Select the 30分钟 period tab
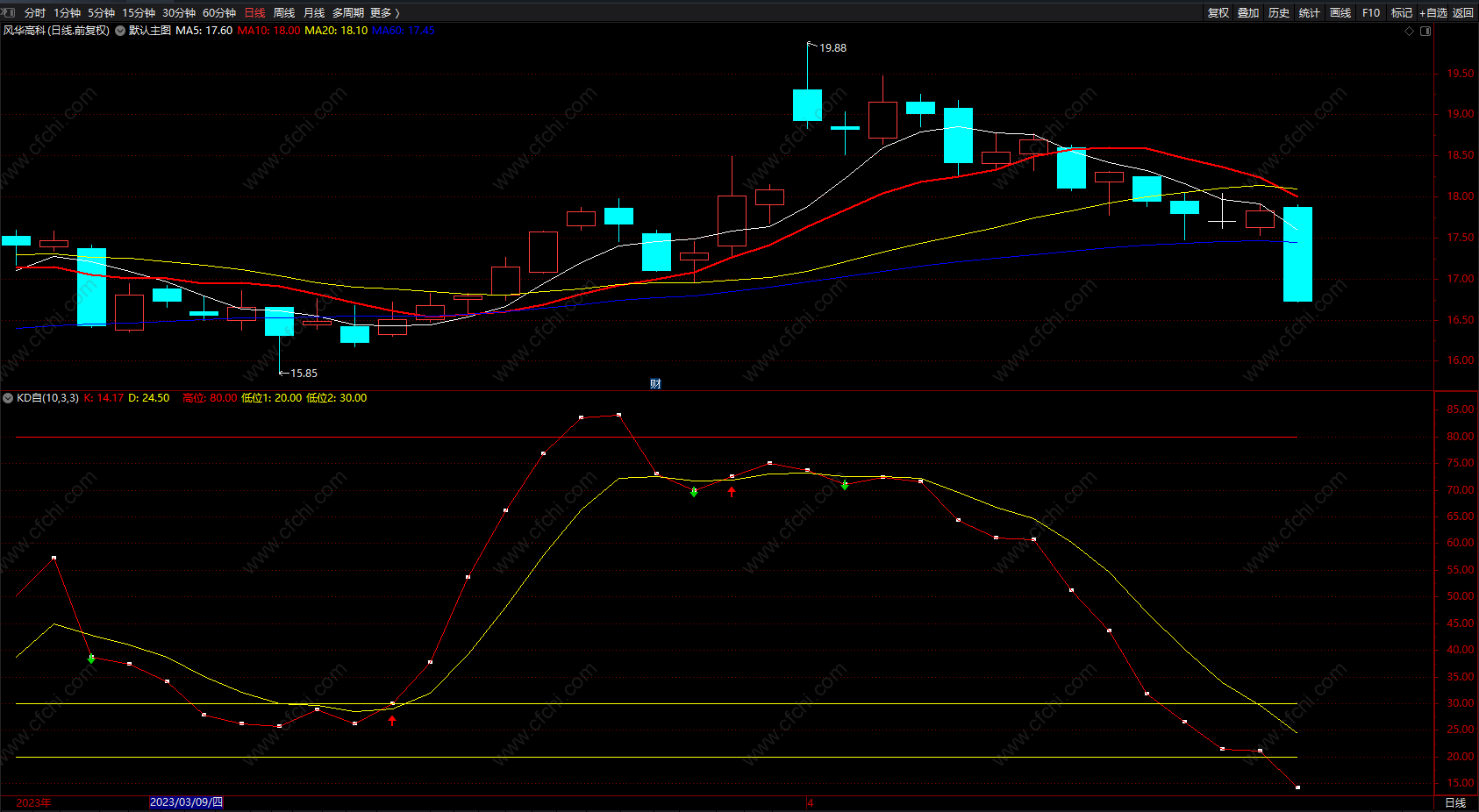This screenshot has height=812, width=1479. [x=179, y=13]
